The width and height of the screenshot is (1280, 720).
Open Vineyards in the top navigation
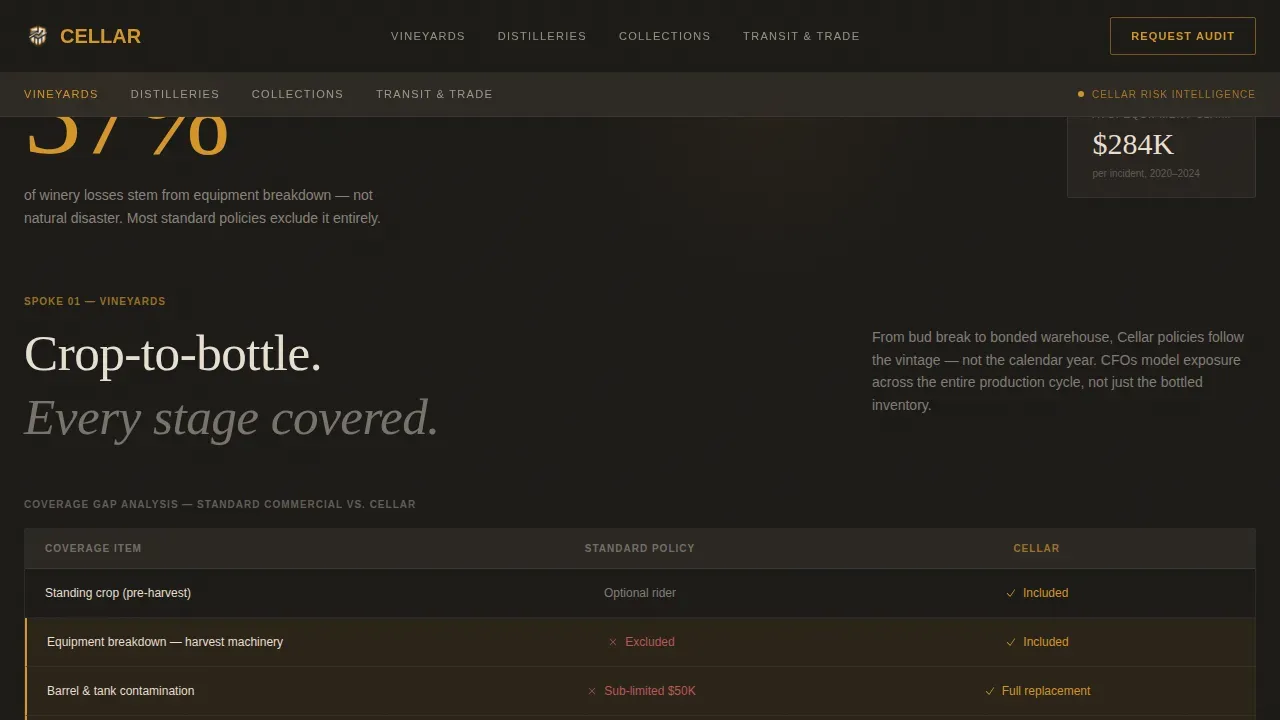pyautogui.click(x=428, y=36)
